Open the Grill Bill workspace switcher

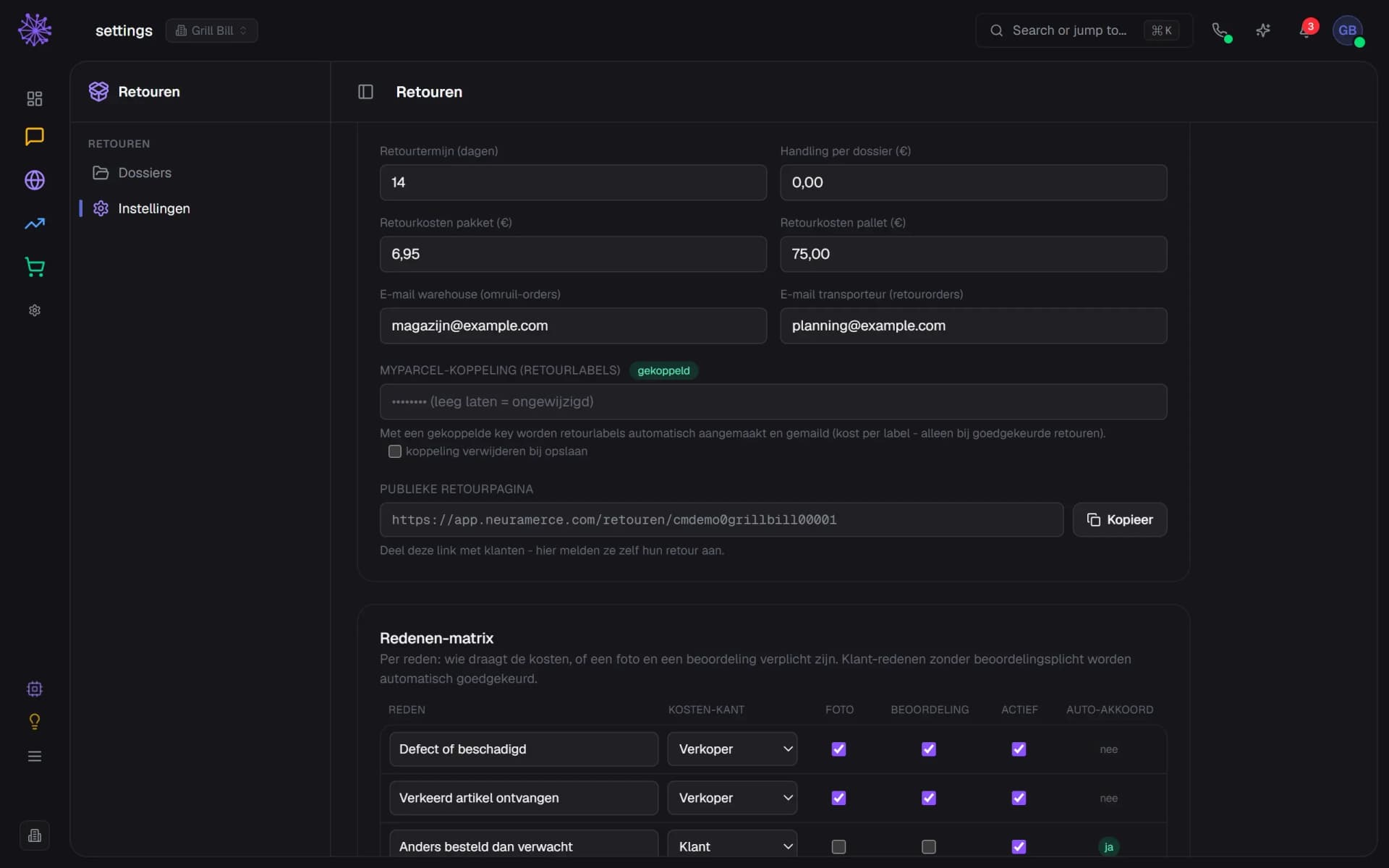click(x=211, y=30)
